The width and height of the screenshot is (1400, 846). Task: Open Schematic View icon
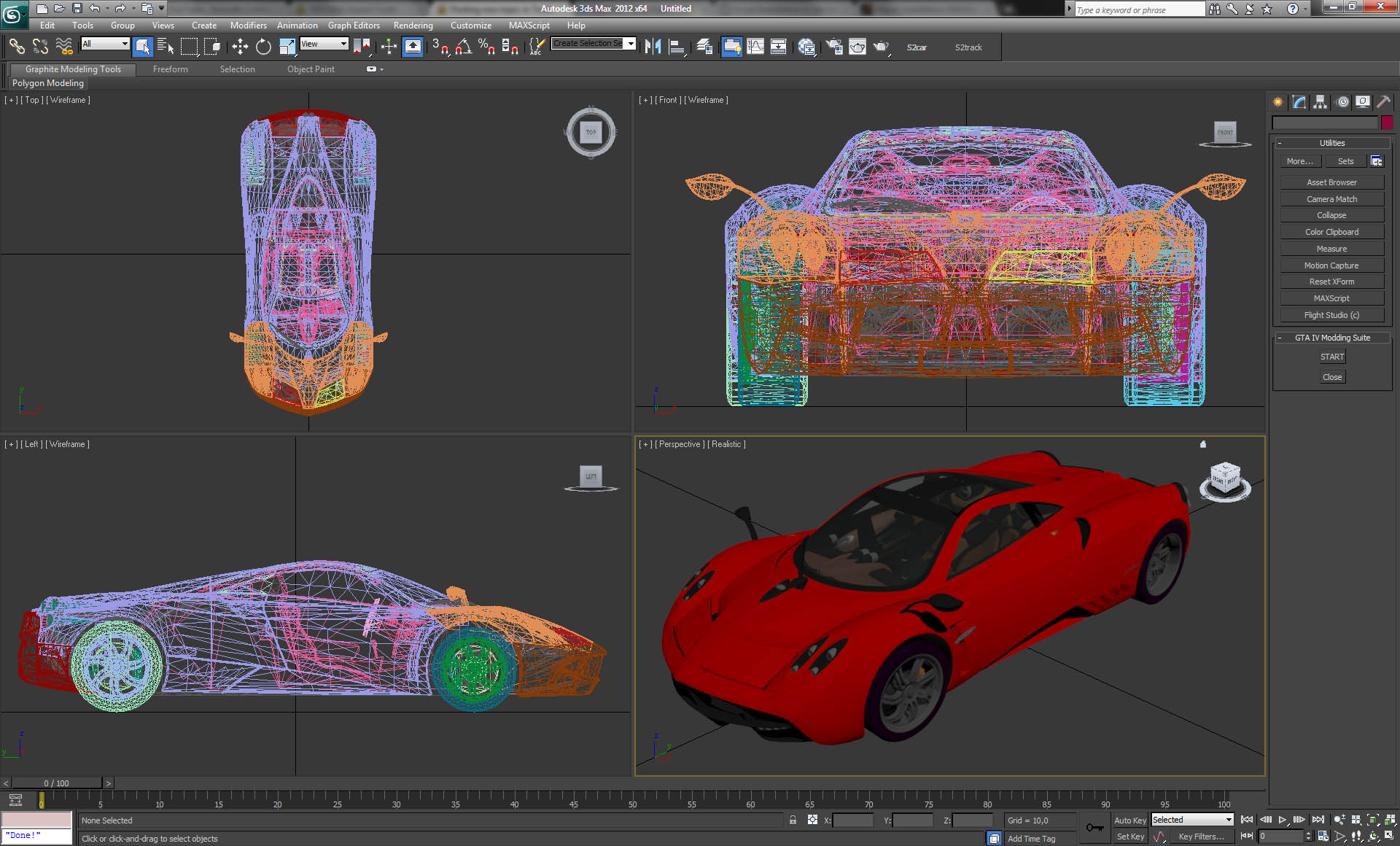779,46
